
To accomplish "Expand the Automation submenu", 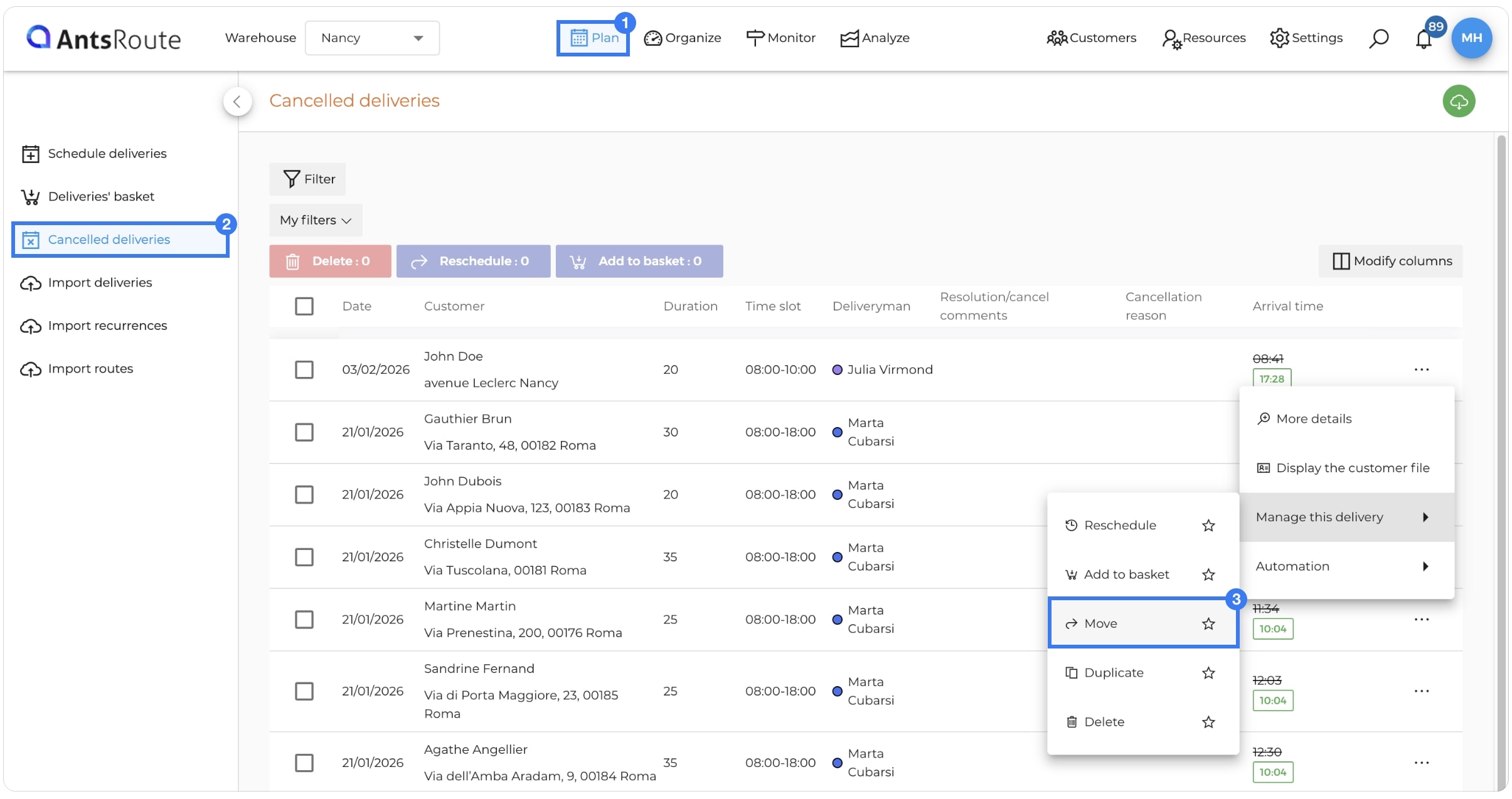I will 1347,566.
